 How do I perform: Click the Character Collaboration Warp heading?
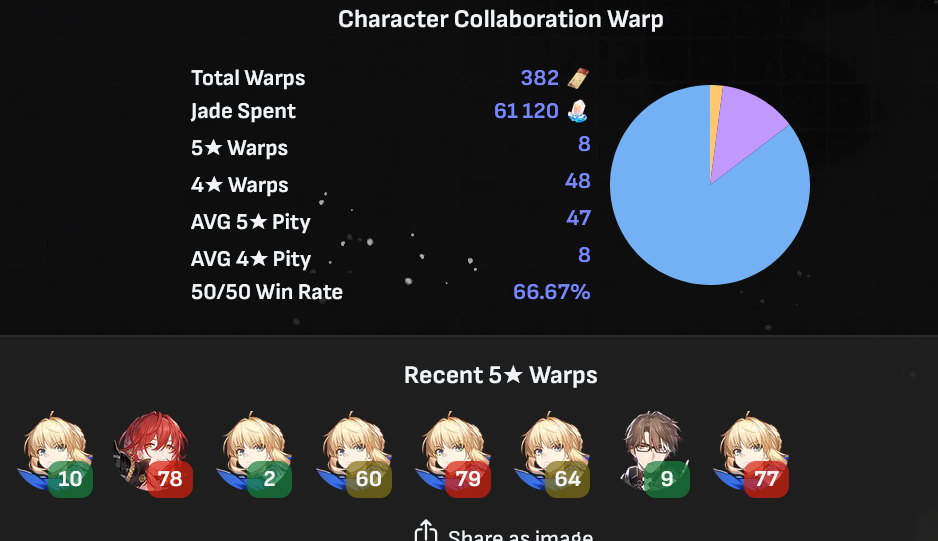501,19
